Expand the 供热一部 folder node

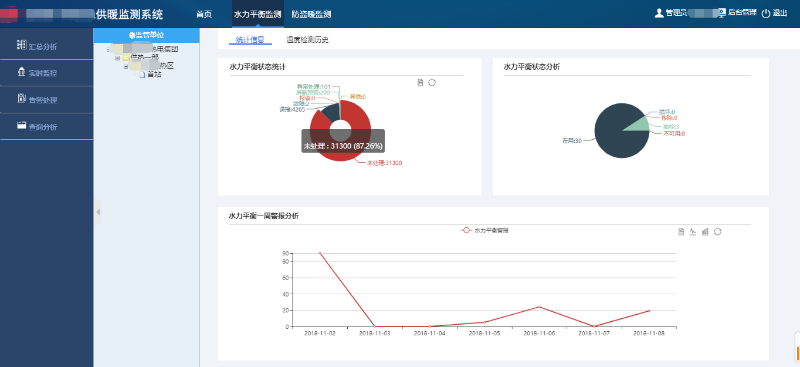click(x=117, y=58)
